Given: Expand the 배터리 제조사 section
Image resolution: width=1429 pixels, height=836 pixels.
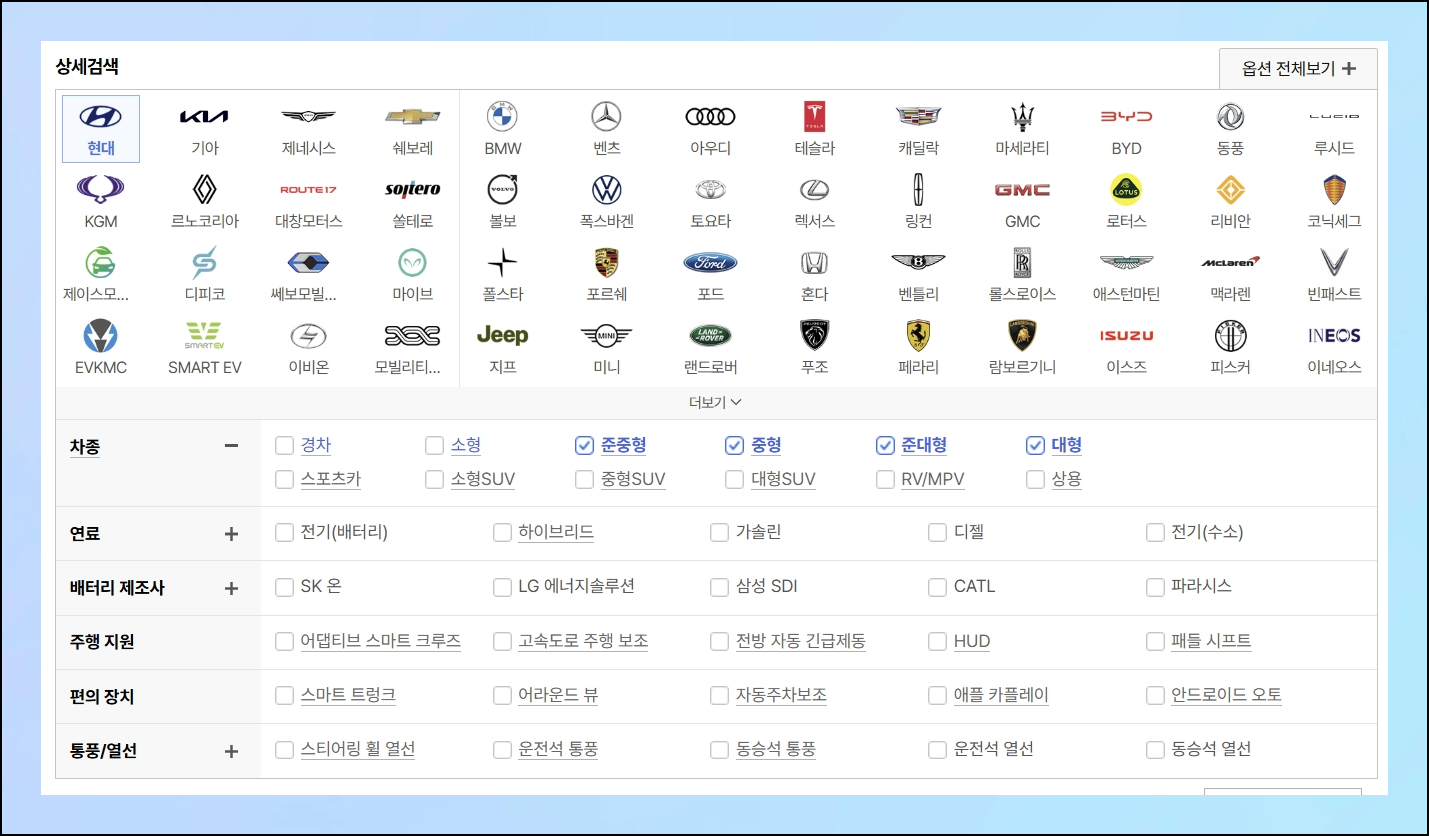Looking at the screenshot, I should (x=231, y=588).
